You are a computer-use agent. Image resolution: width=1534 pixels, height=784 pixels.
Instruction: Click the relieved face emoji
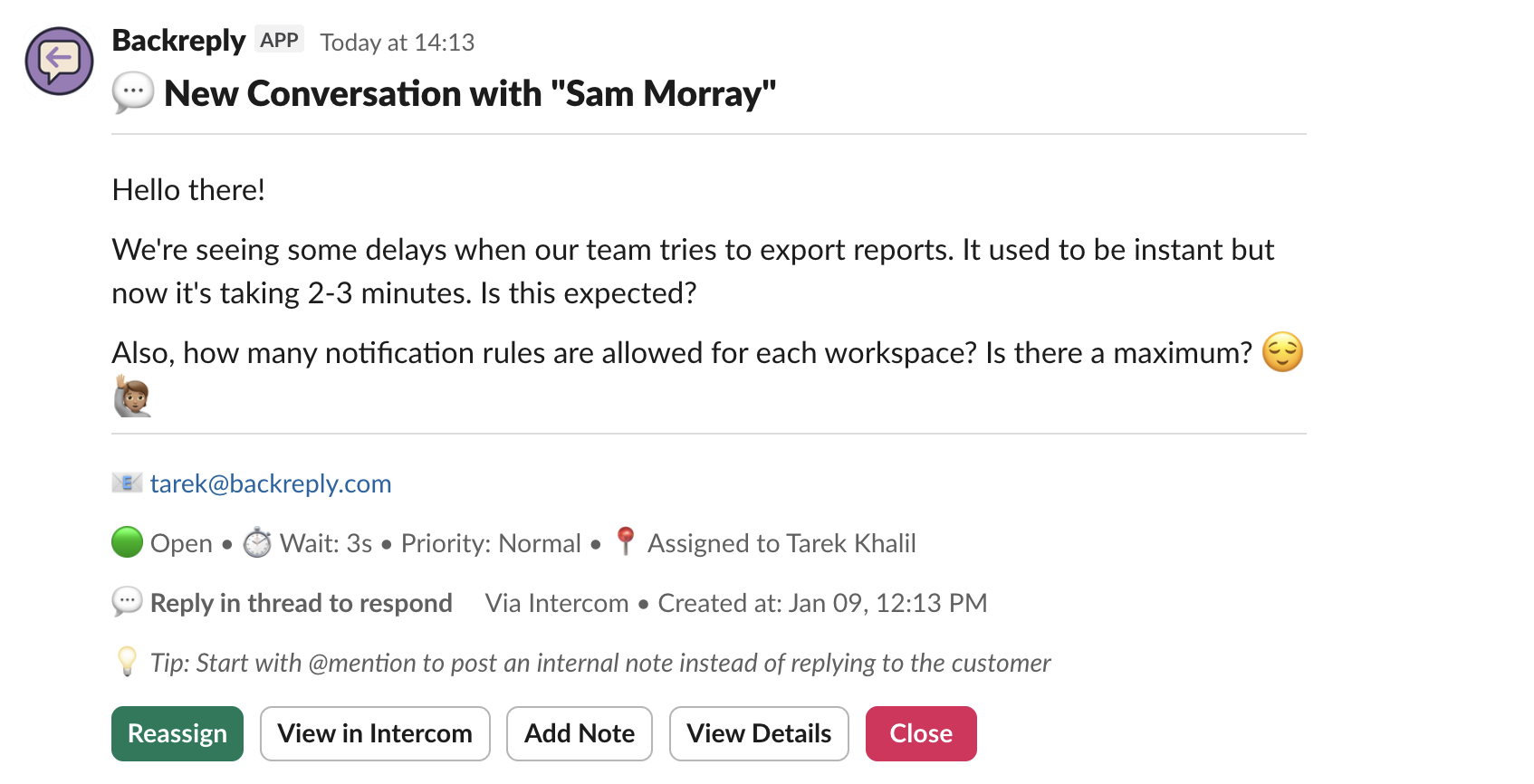[1282, 352]
